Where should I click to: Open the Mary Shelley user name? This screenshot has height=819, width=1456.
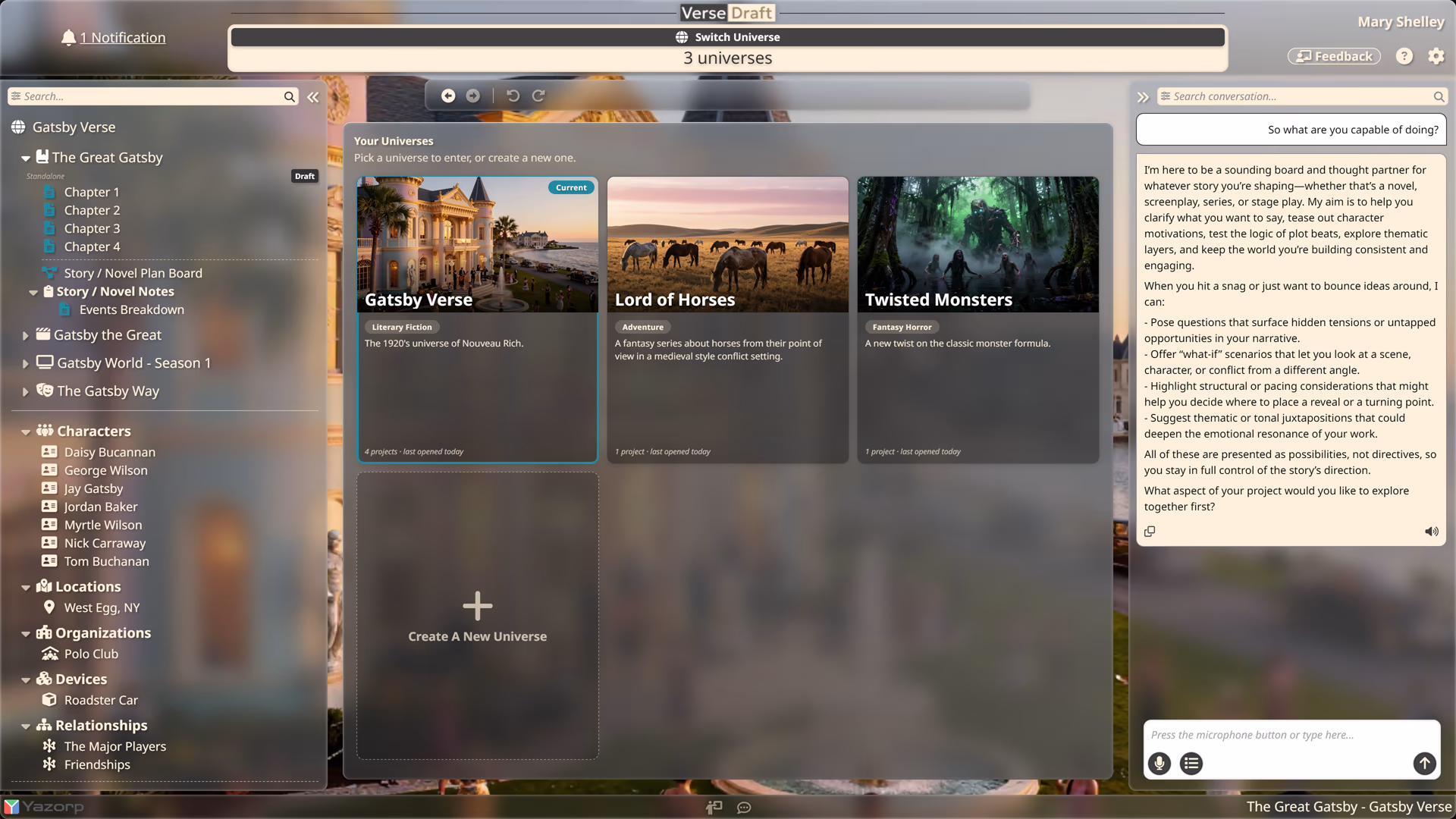click(x=1401, y=22)
